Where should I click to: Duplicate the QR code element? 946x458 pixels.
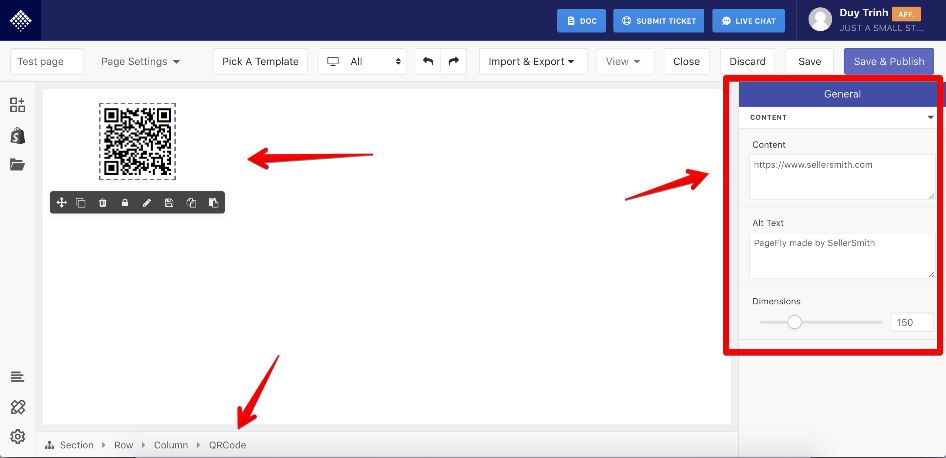pyautogui.click(x=81, y=203)
